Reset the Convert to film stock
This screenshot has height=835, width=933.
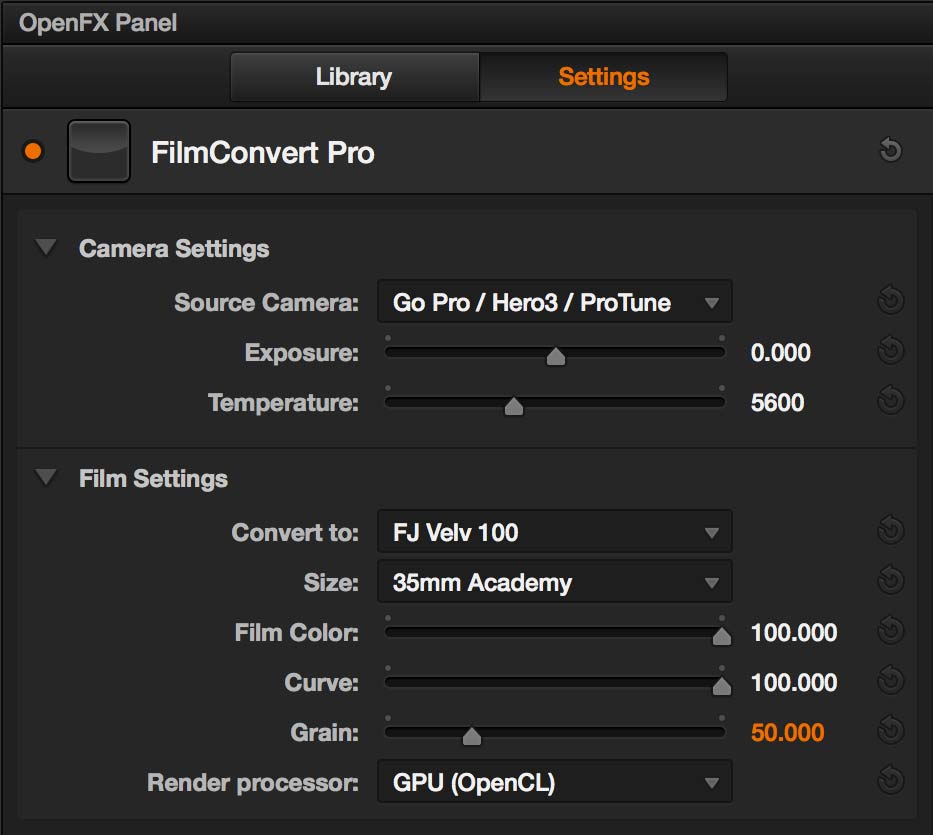point(891,530)
